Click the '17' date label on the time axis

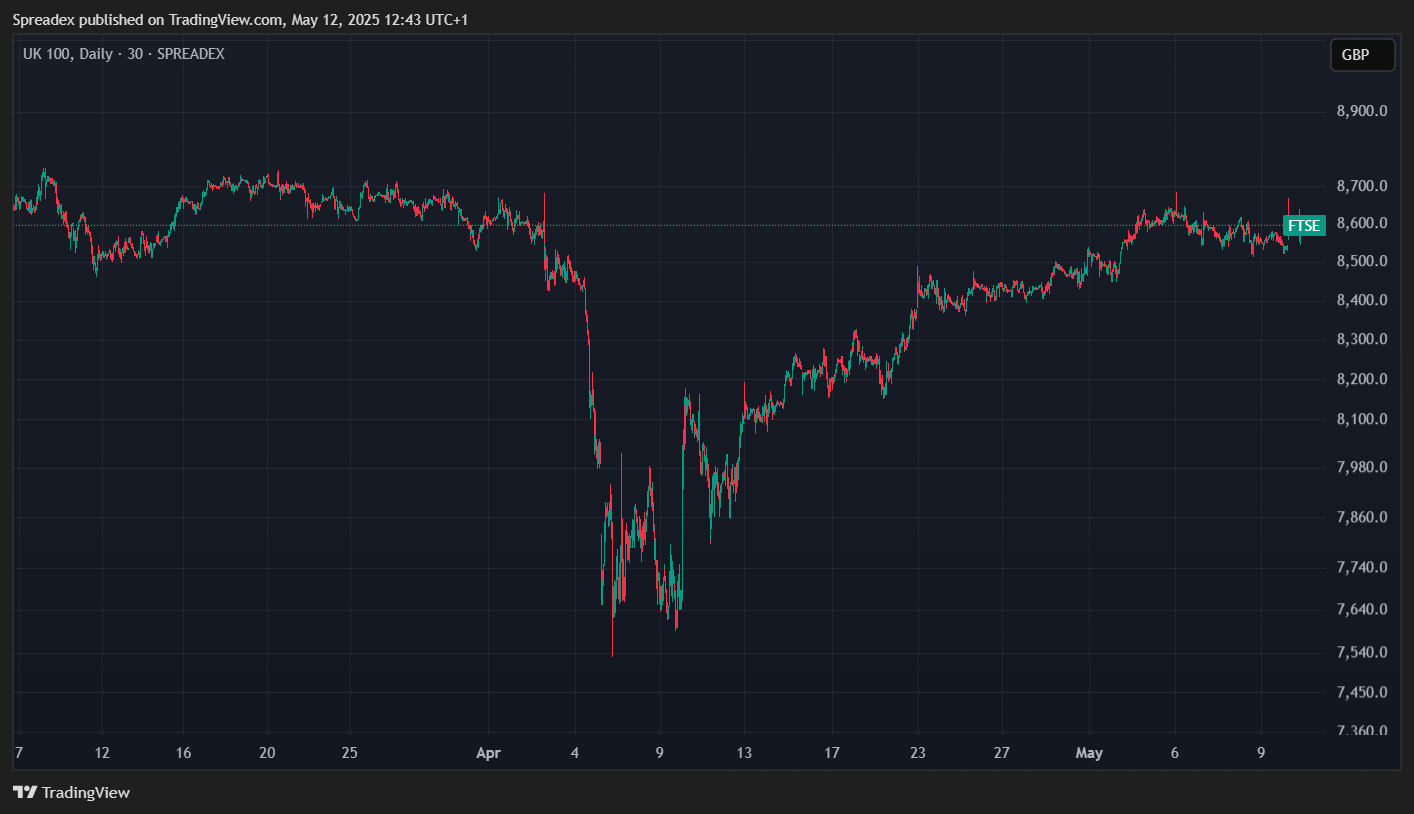(833, 753)
